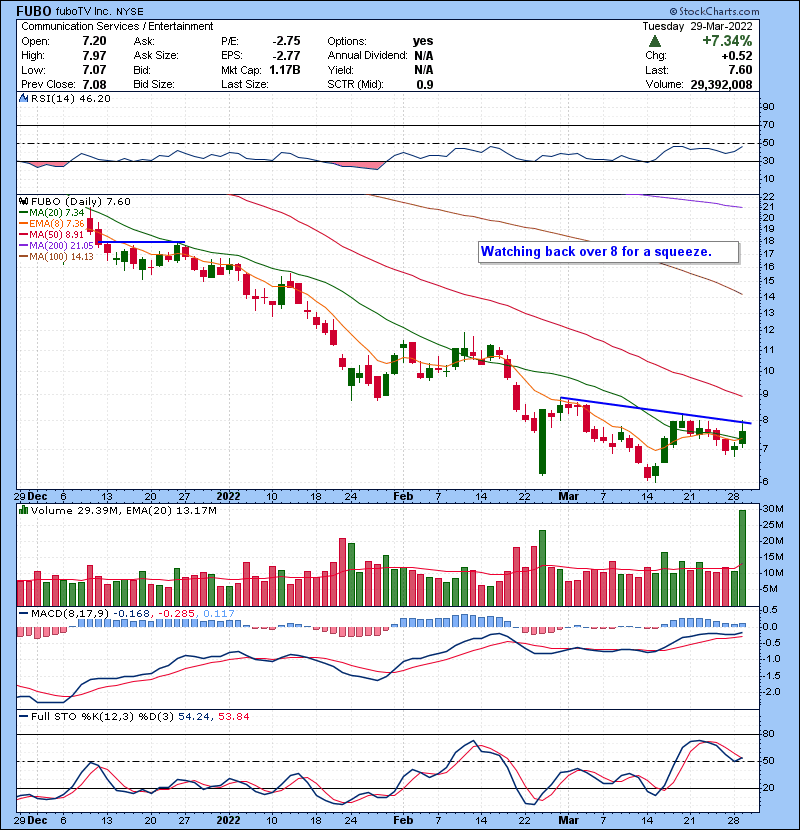
Task: Click the FUBO ticker symbol in the header
Action: coord(34,11)
